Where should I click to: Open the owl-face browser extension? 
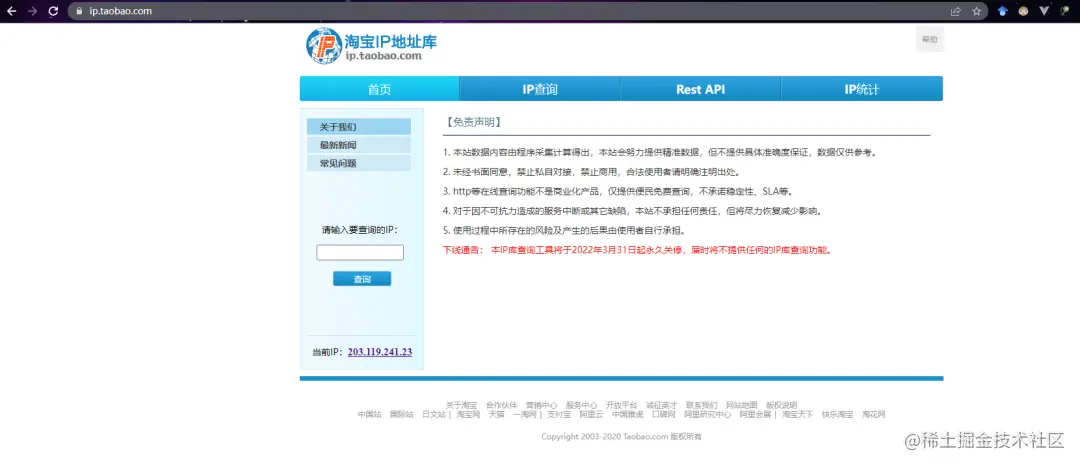click(x=1024, y=11)
